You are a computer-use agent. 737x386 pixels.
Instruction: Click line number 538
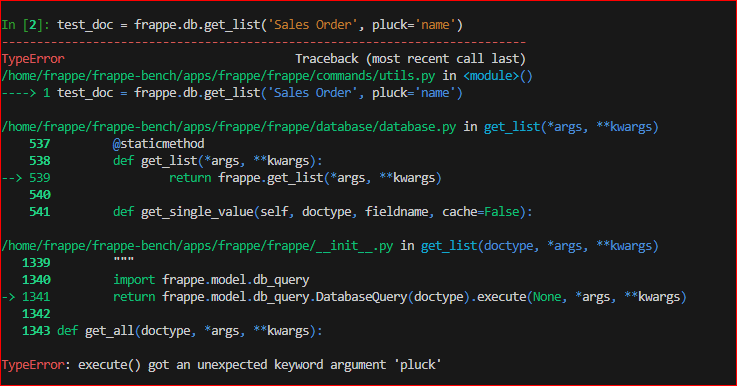point(39,161)
